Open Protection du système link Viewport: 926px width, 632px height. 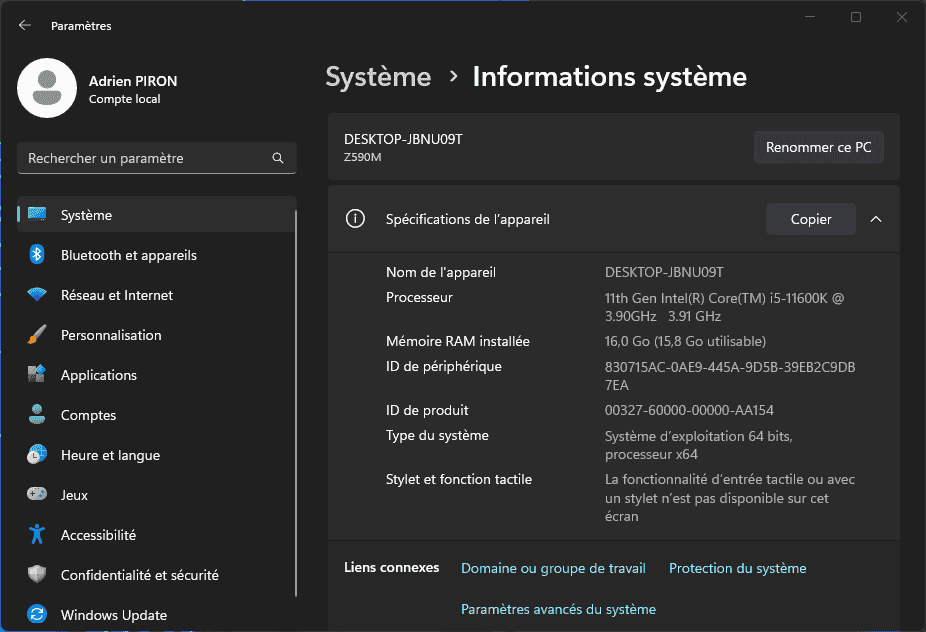738,568
